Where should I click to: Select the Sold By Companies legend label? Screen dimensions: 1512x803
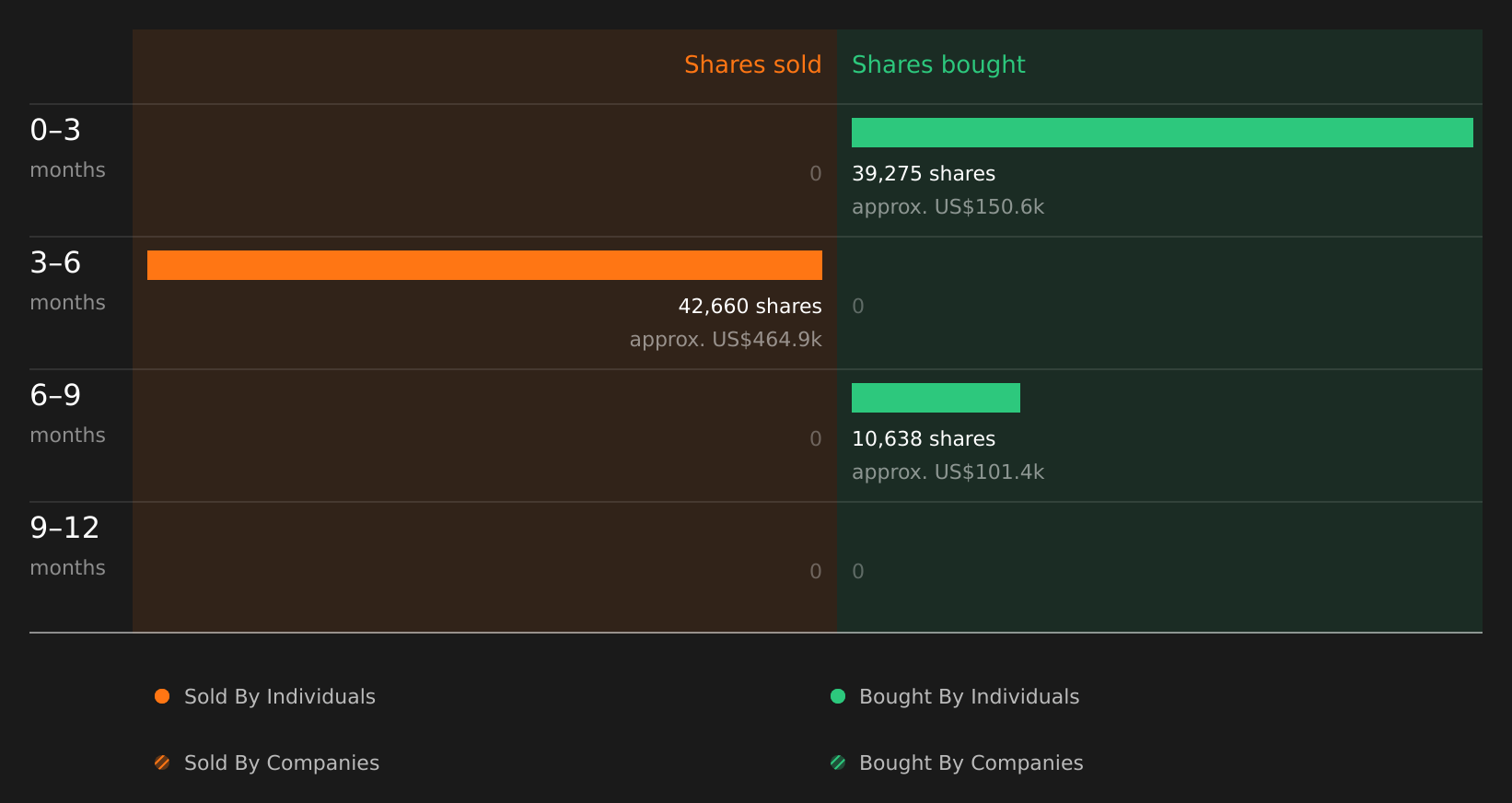[282, 763]
